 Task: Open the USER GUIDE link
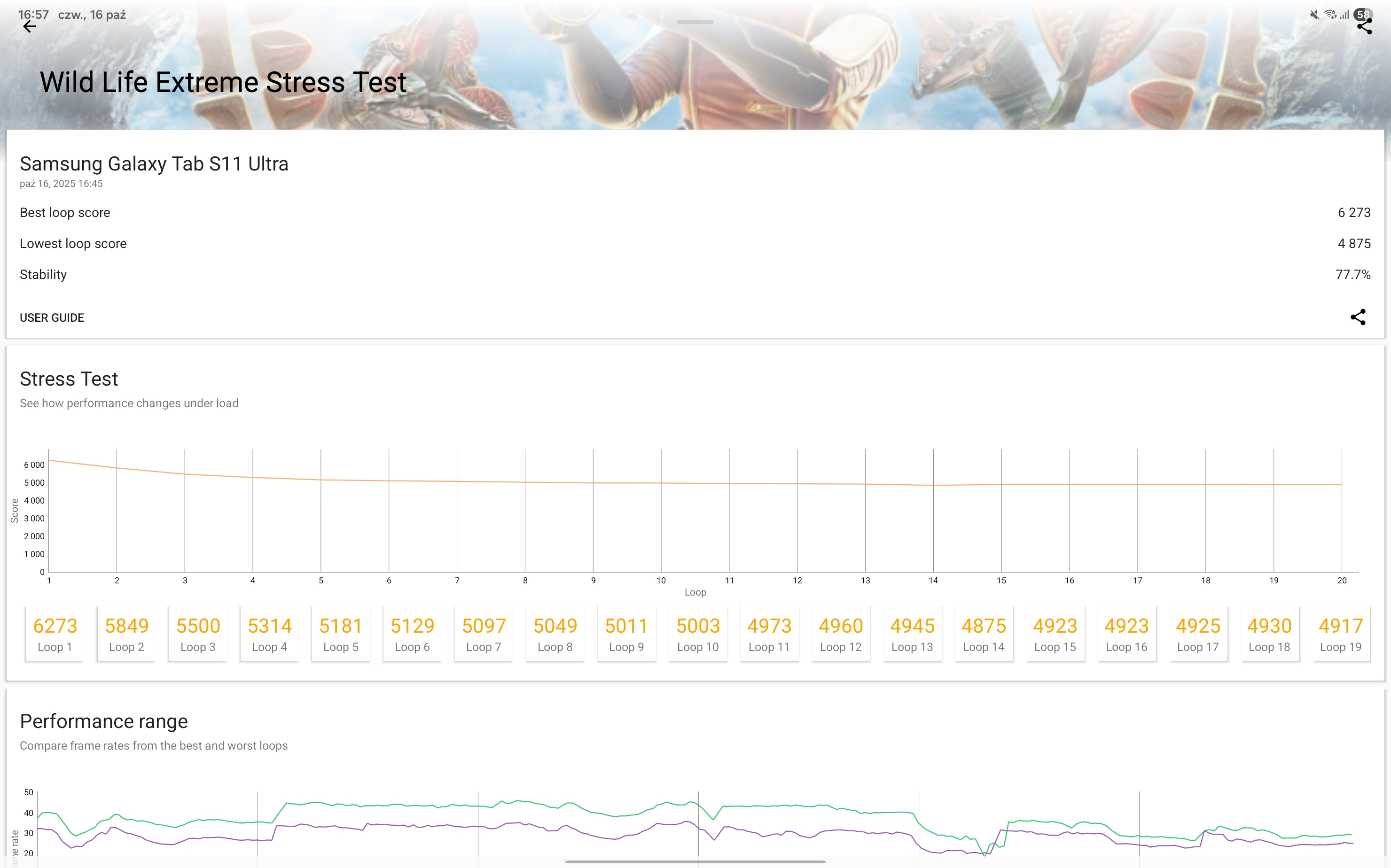pos(52,318)
